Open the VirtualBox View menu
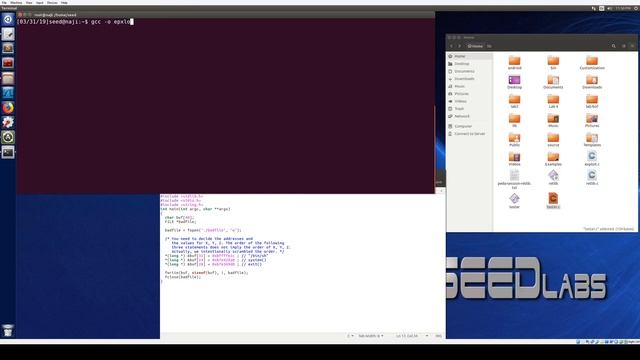The image size is (640, 360). 29,2
